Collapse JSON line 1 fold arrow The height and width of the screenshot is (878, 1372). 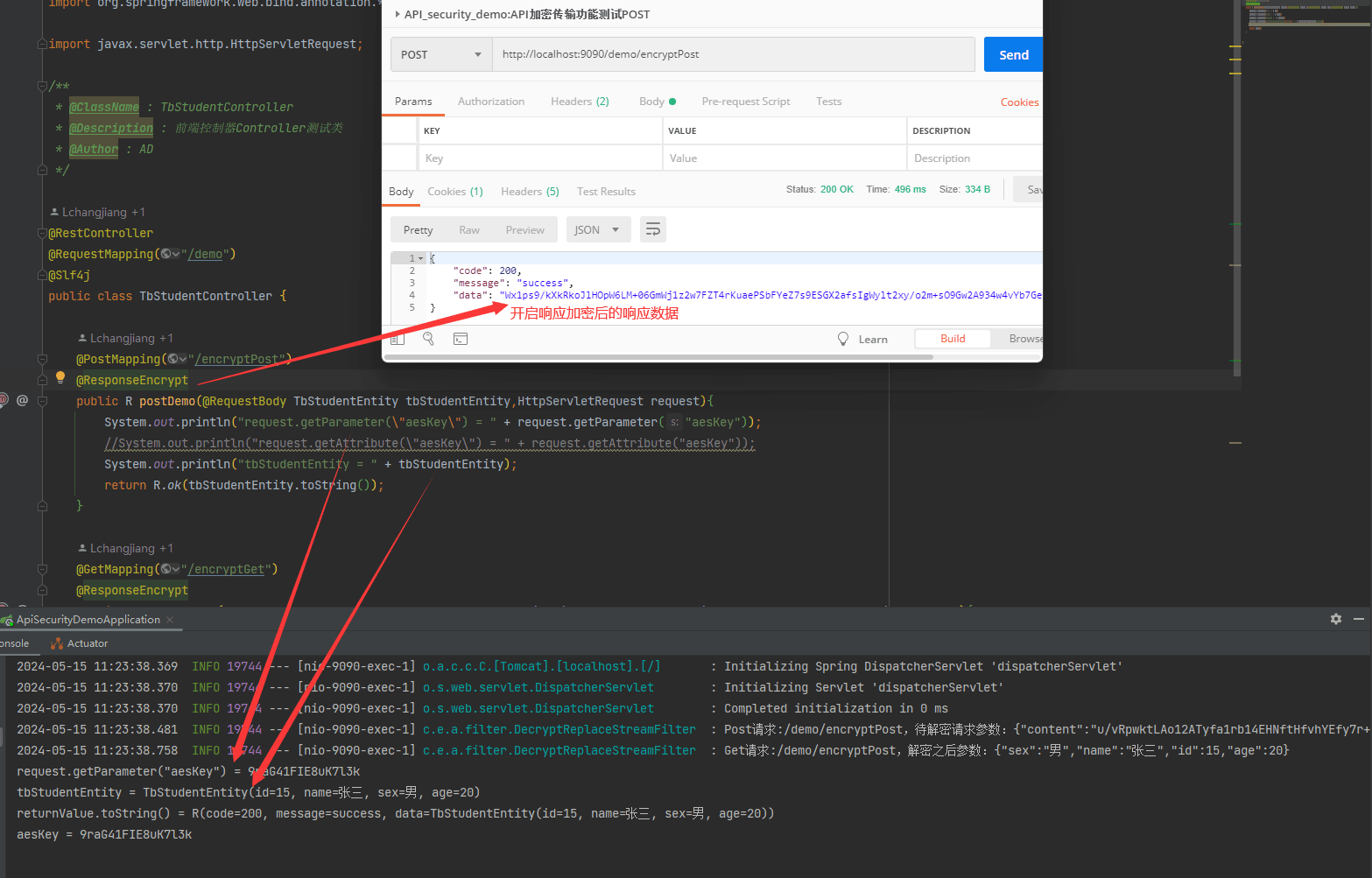coord(421,258)
